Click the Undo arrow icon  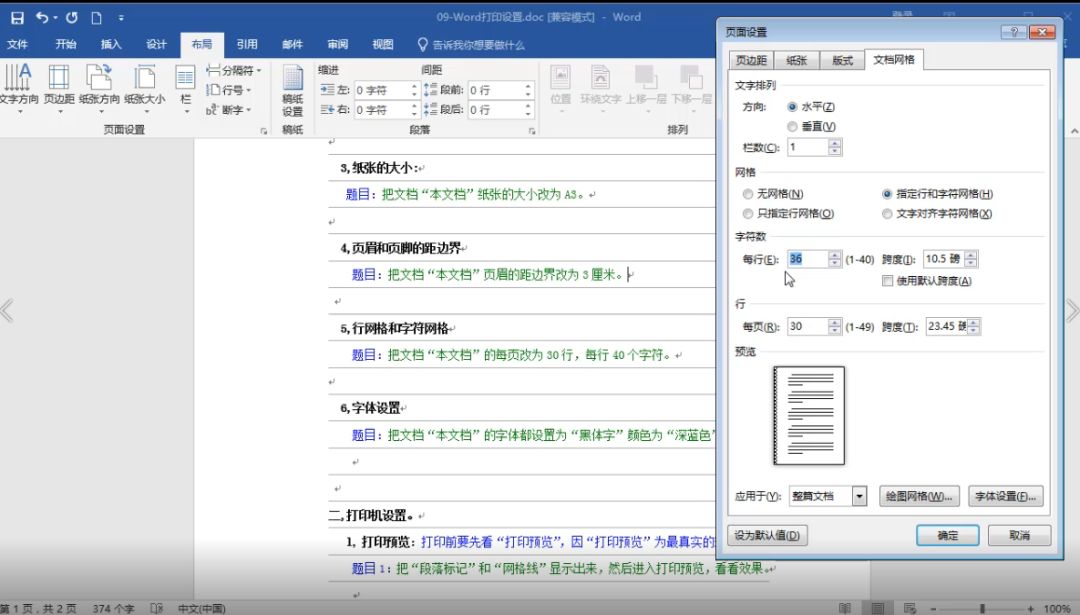click(x=42, y=17)
